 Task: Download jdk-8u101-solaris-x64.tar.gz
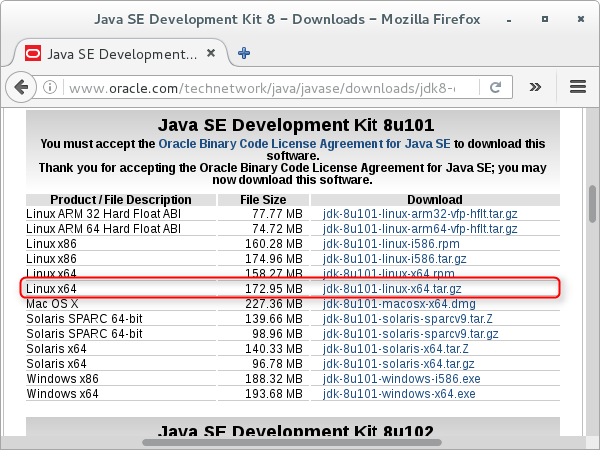pyautogui.click(x=398, y=364)
